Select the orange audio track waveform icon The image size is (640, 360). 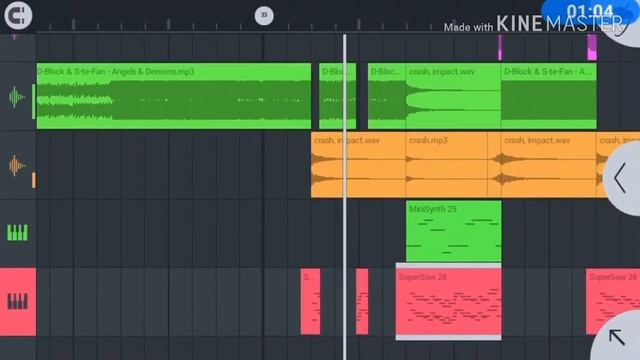pos(17,165)
